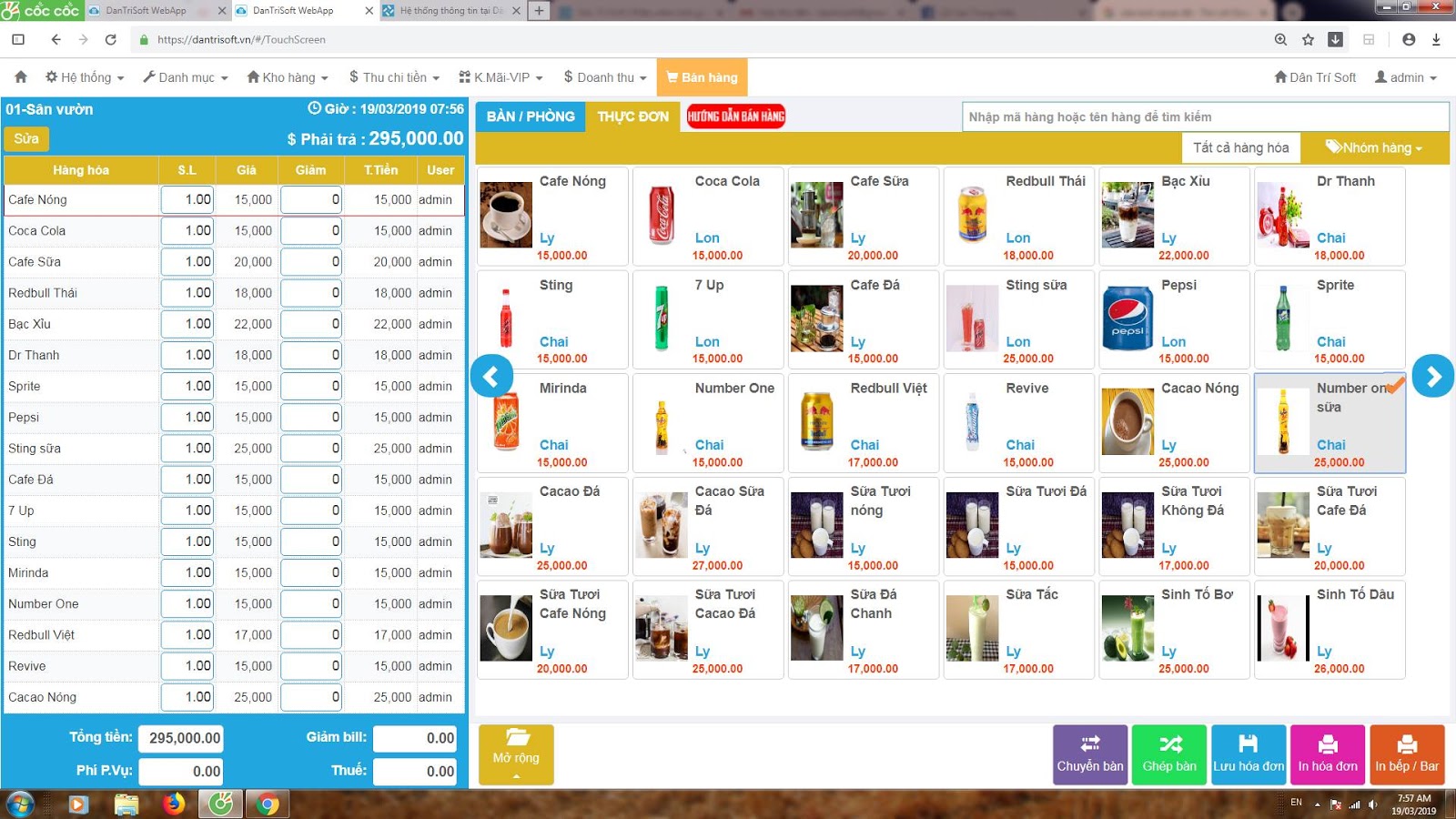Open Chrome from the taskbar

pos(268,804)
